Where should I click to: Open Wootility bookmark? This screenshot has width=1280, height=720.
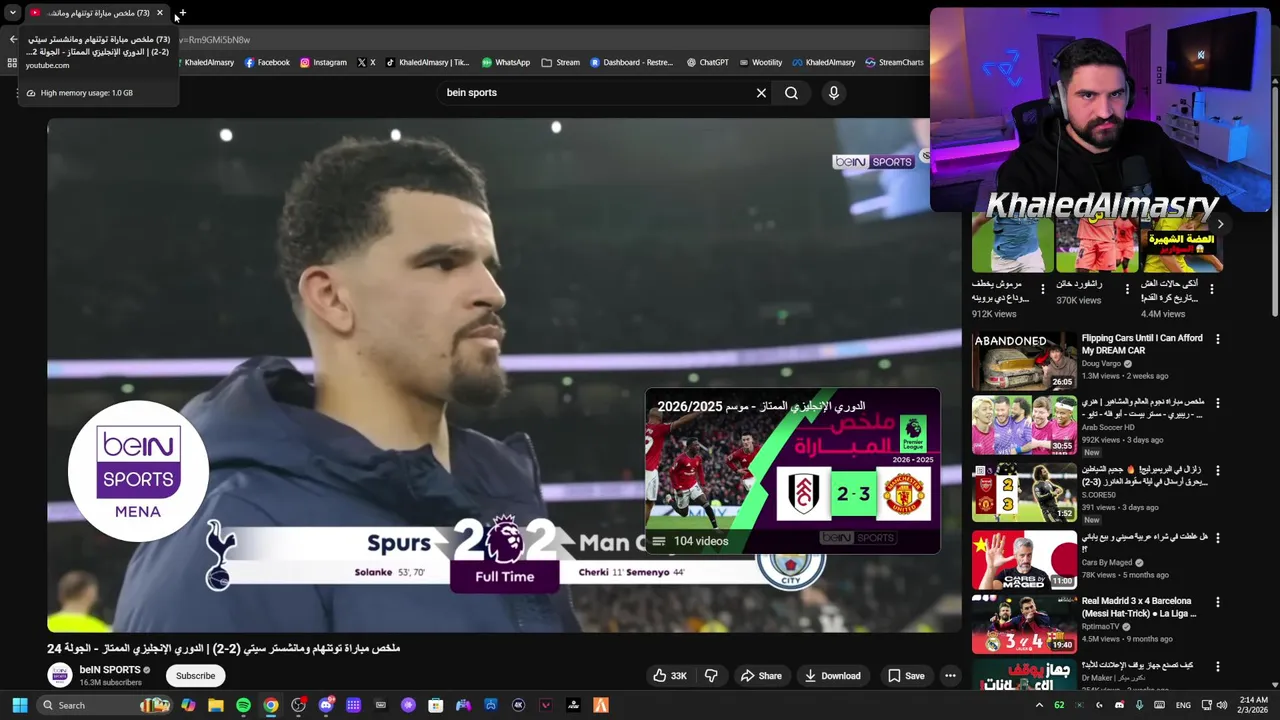pyautogui.click(x=760, y=62)
